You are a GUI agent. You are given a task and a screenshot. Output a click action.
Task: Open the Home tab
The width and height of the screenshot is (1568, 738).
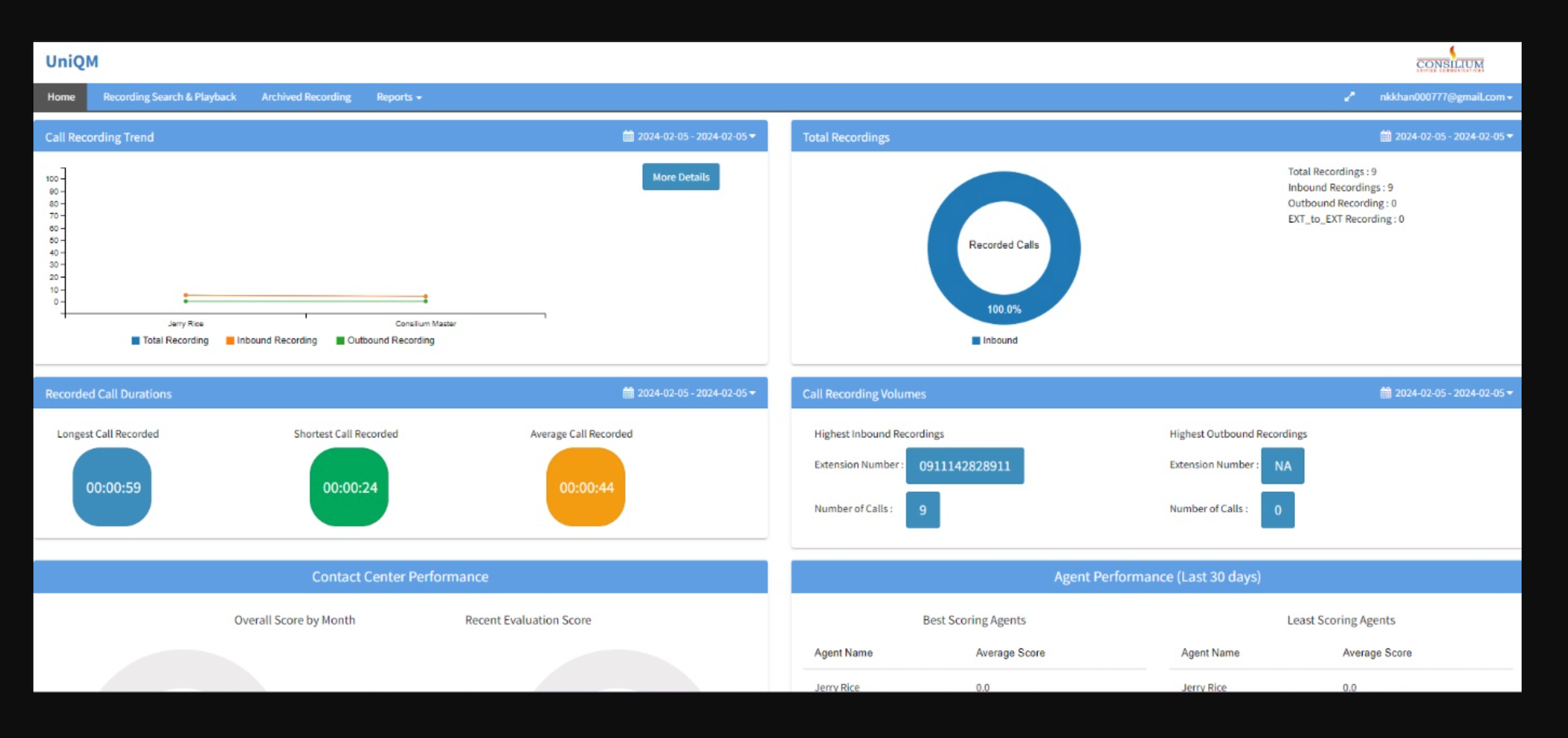click(x=61, y=97)
